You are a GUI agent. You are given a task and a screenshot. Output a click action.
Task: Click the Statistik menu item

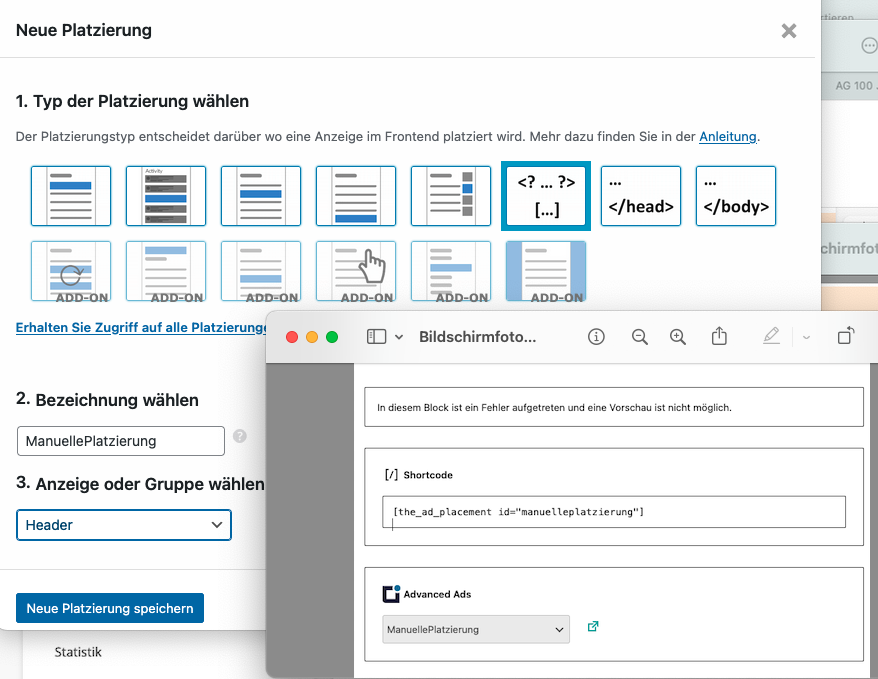click(78, 652)
